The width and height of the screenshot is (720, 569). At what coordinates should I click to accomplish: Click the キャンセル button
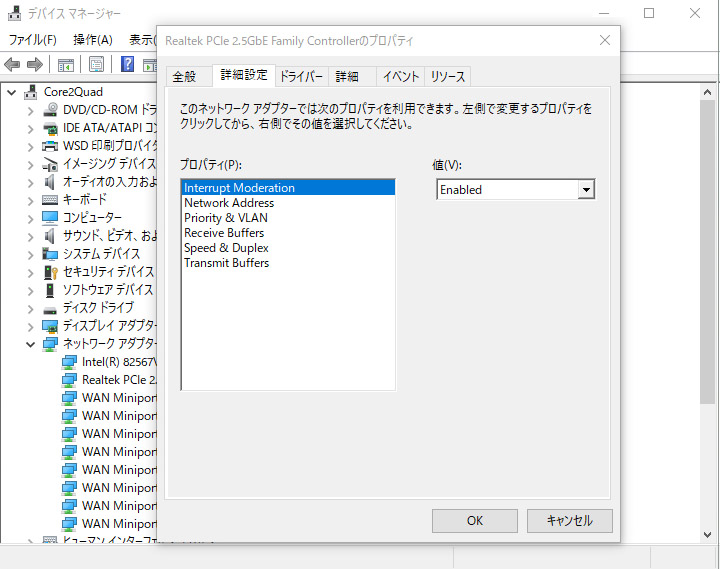pyautogui.click(x=569, y=521)
